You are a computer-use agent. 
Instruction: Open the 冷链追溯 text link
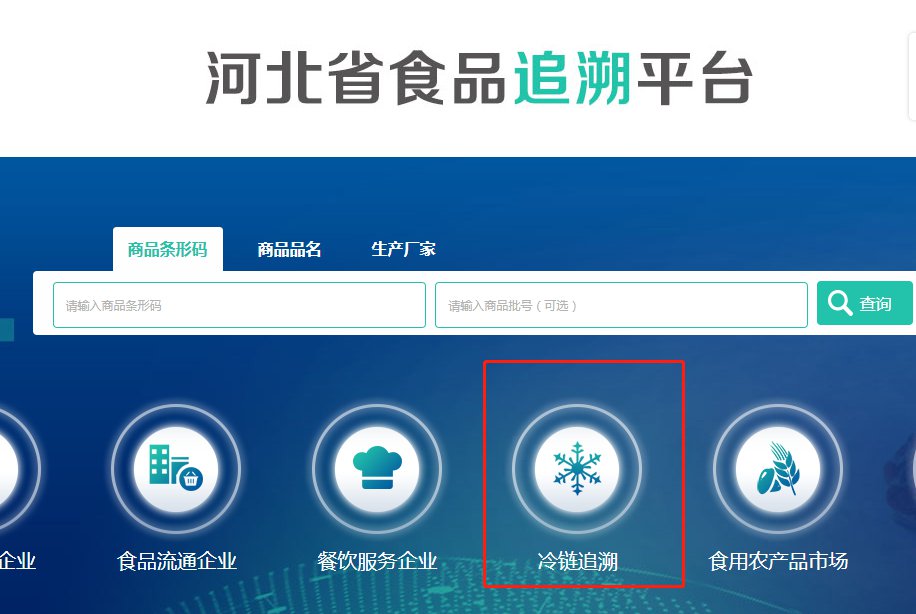click(x=577, y=561)
